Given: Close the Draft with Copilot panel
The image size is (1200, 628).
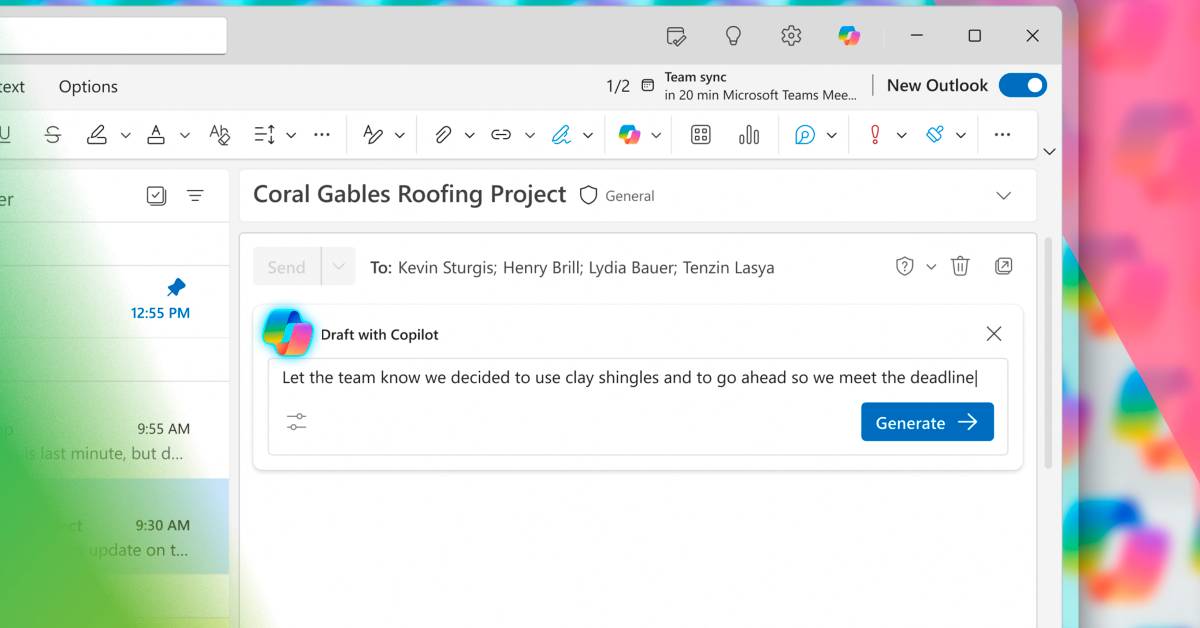Looking at the screenshot, I should pyautogui.click(x=993, y=334).
